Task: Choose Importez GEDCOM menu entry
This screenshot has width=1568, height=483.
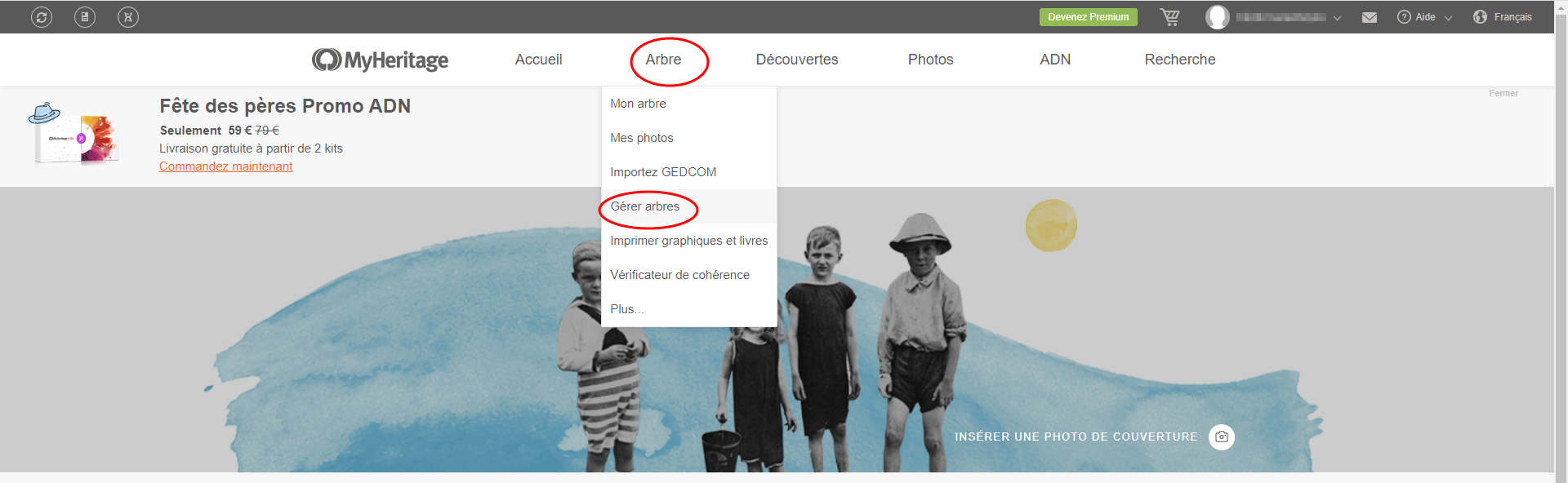Action: tap(663, 172)
